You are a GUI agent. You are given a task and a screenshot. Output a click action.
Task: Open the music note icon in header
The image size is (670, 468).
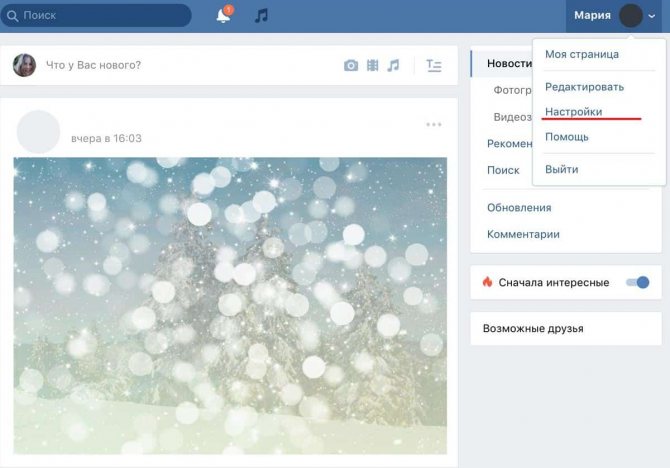tap(261, 16)
